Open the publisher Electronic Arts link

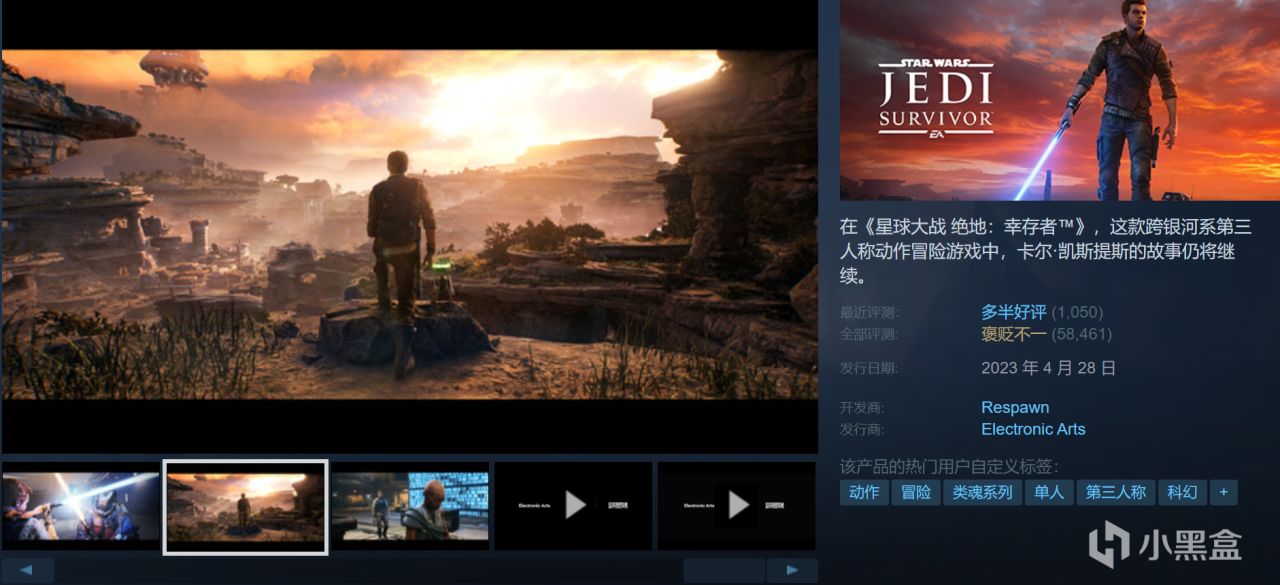(1033, 429)
